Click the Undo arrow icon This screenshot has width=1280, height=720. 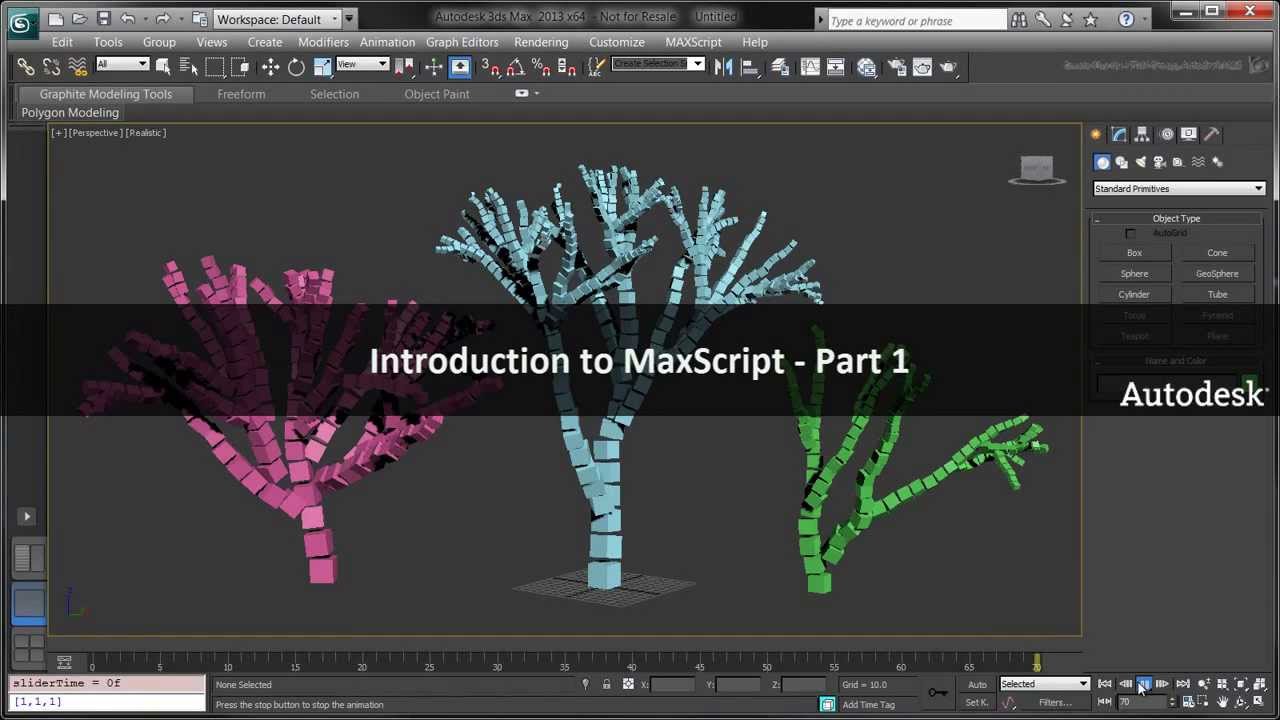coord(127,19)
